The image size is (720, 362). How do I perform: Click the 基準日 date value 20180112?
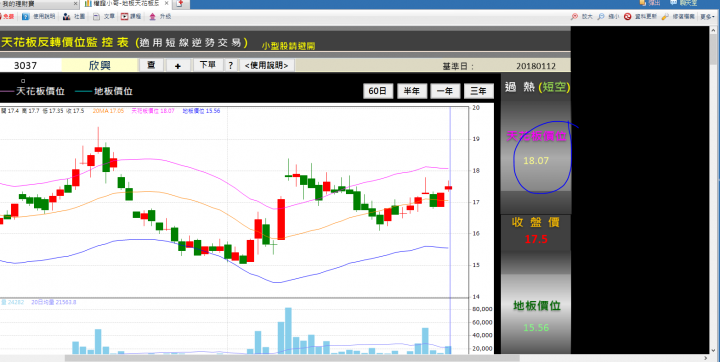point(535,66)
